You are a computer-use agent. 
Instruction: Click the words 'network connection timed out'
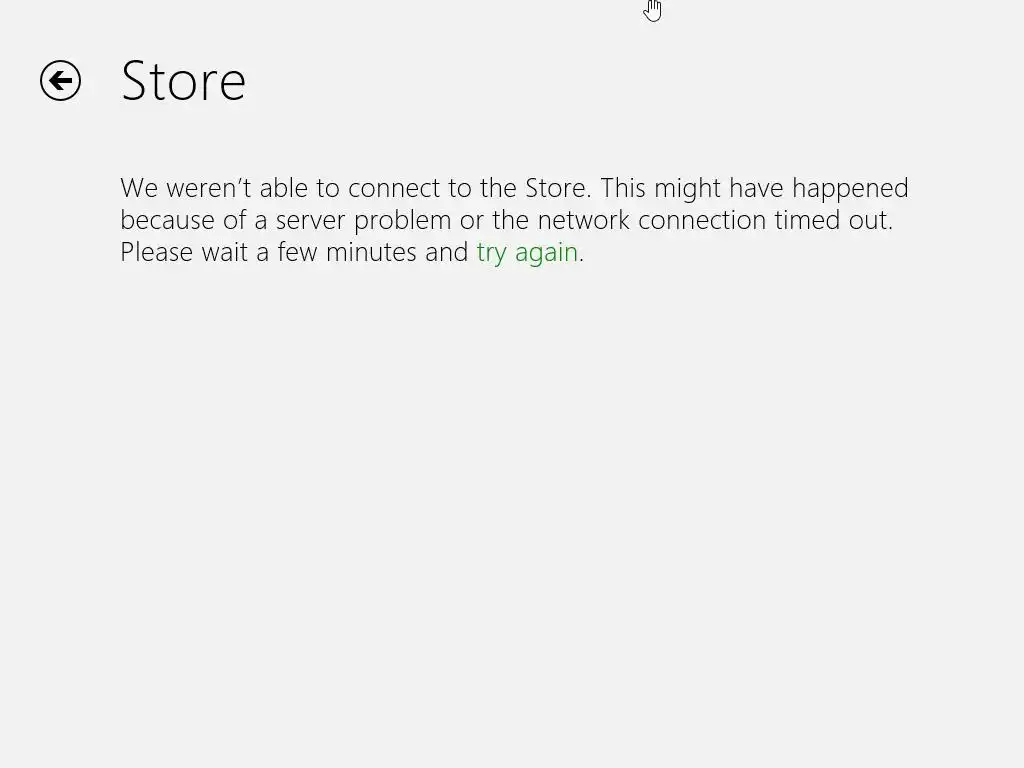(x=714, y=220)
